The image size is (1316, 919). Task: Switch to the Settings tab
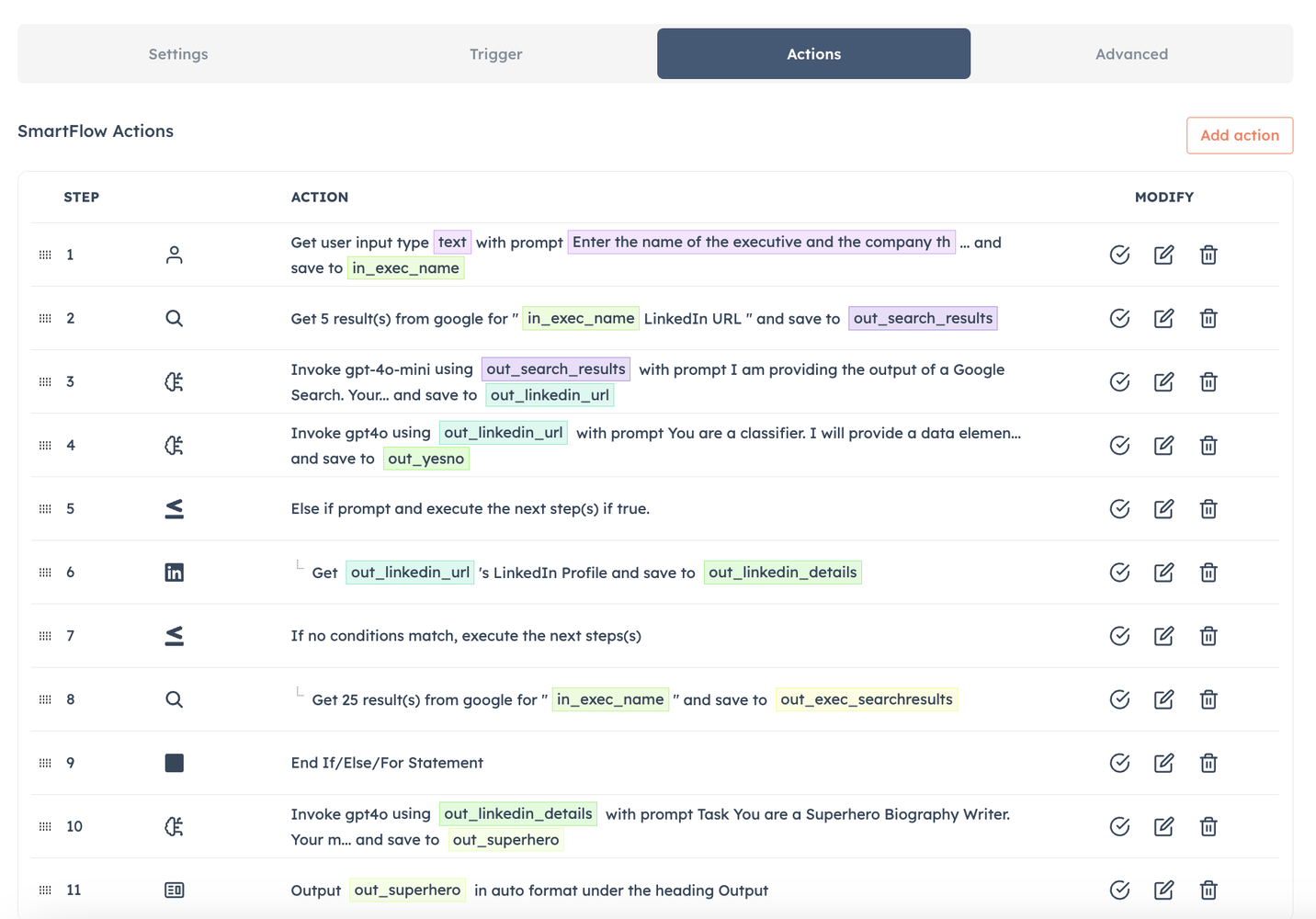tap(178, 54)
